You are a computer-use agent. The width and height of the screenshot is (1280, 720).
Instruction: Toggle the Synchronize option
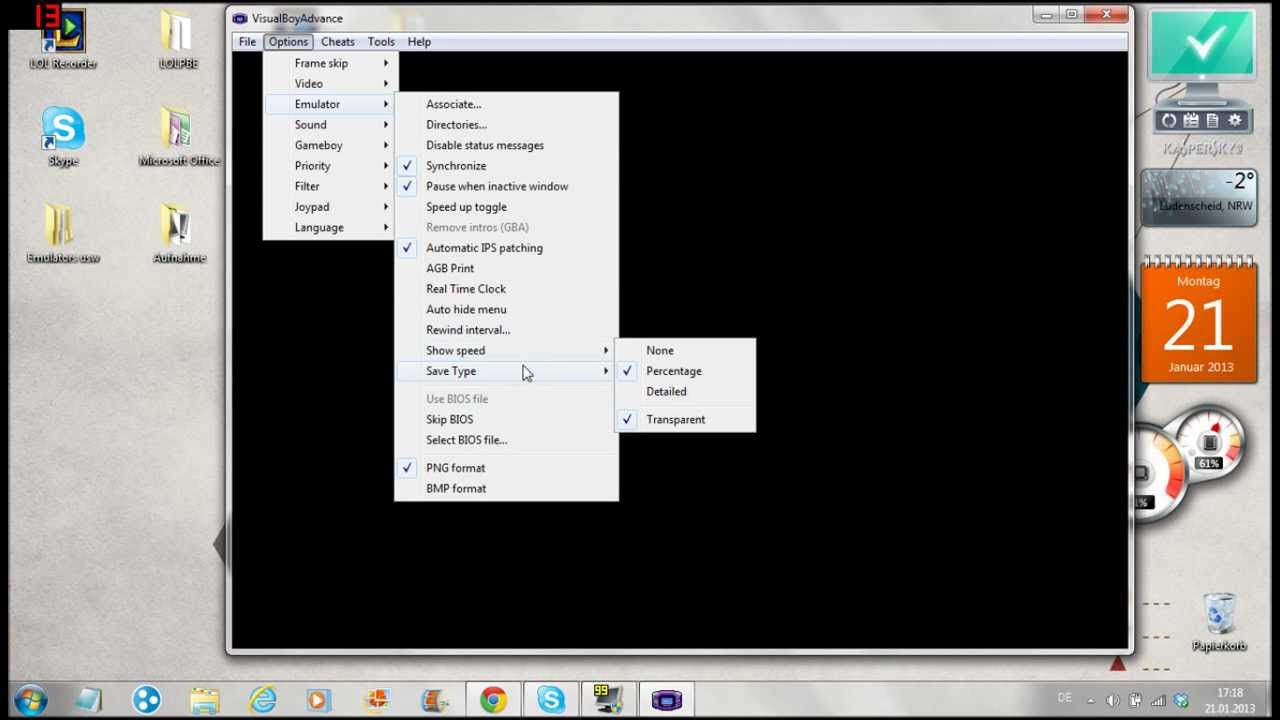[506, 166]
